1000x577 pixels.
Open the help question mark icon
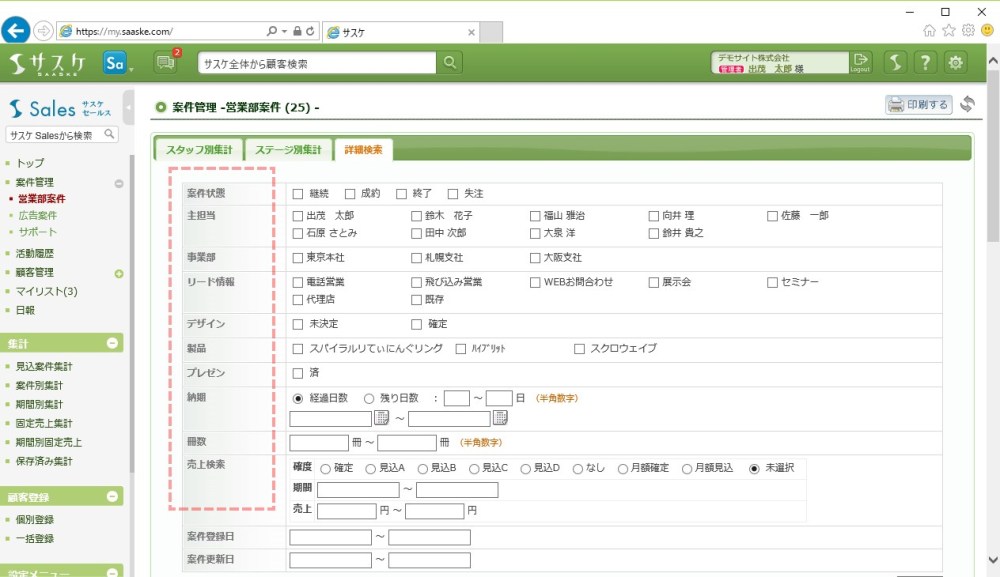pos(926,63)
